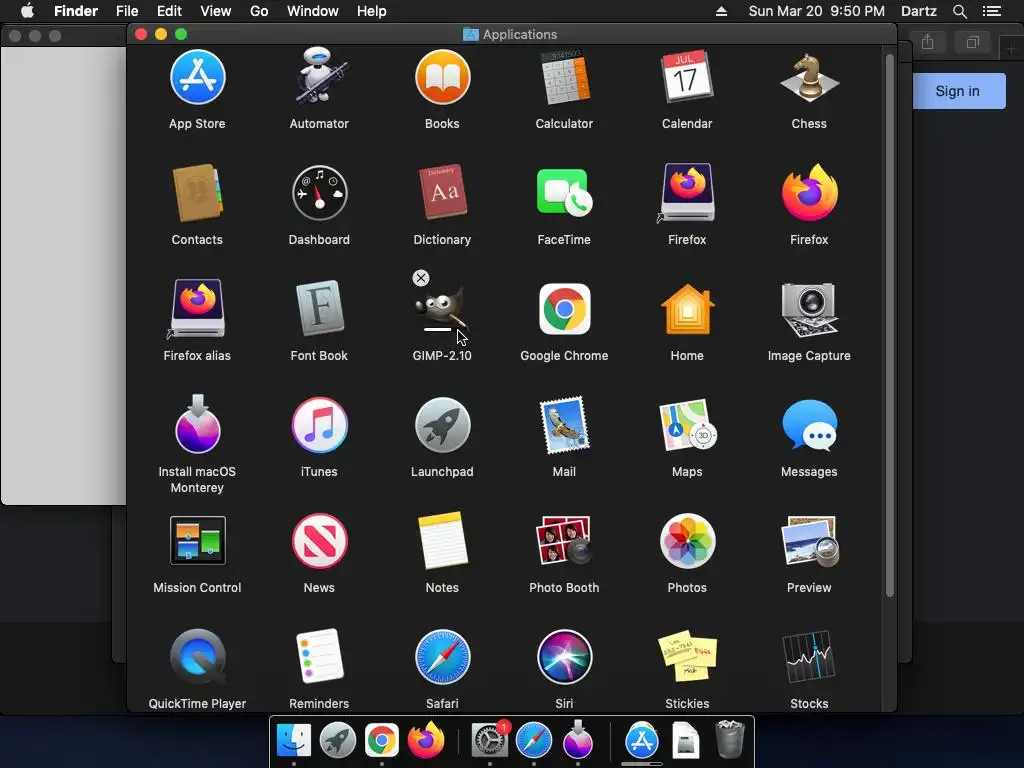The image size is (1024, 768).
Task: Click the Siri app icon
Action: coord(564,657)
